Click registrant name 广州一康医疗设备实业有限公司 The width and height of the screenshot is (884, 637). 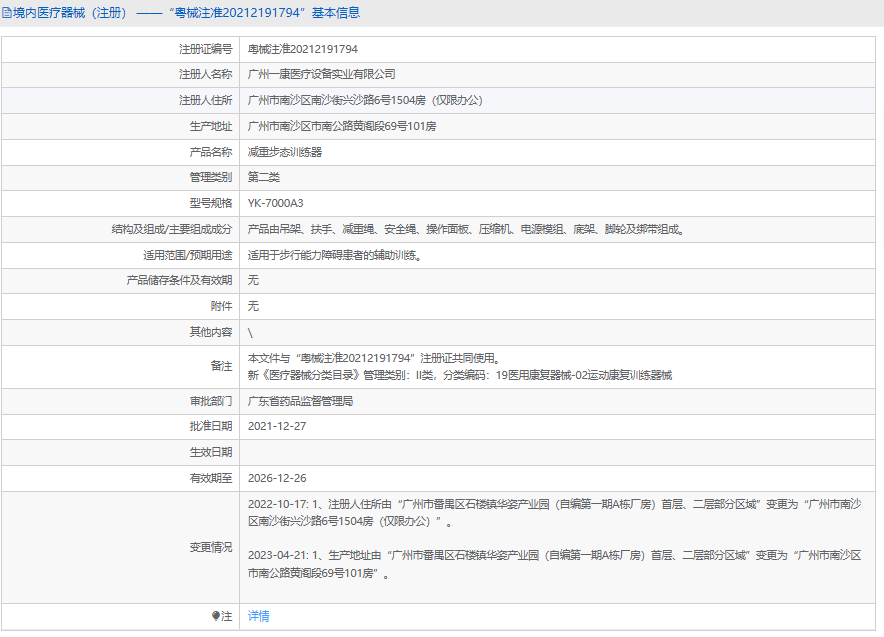pyautogui.click(x=321, y=74)
